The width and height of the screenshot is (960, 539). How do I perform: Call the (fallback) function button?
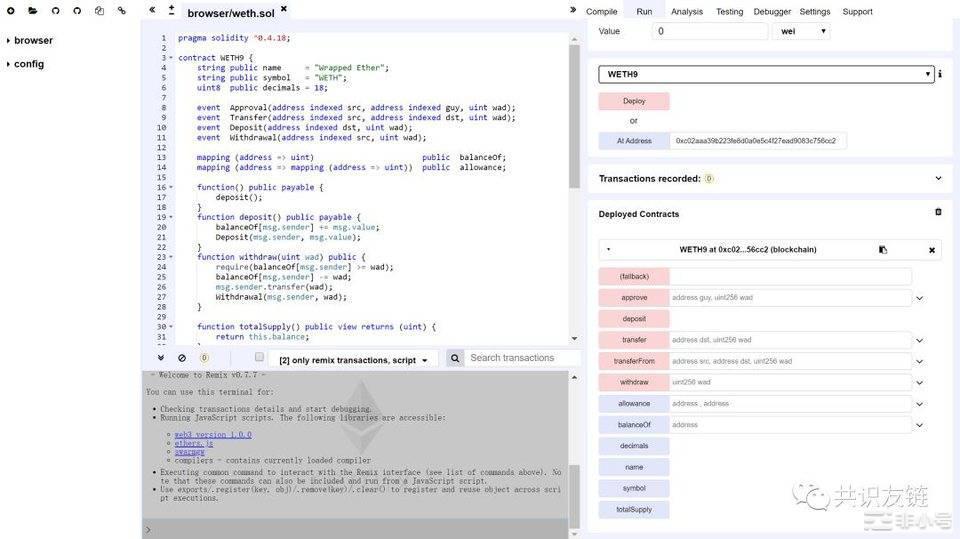(x=634, y=276)
